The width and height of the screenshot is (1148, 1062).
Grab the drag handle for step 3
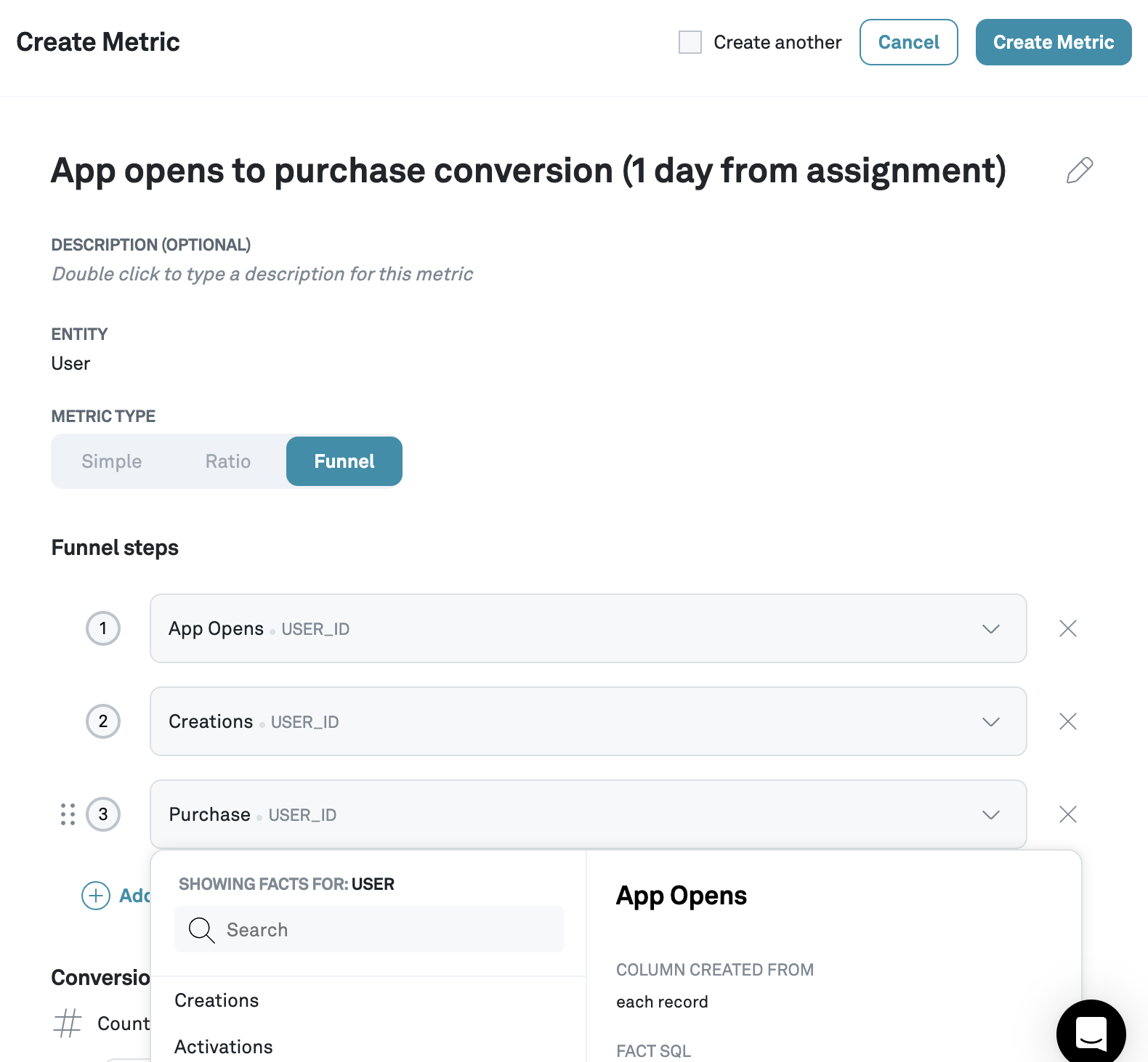point(68,814)
